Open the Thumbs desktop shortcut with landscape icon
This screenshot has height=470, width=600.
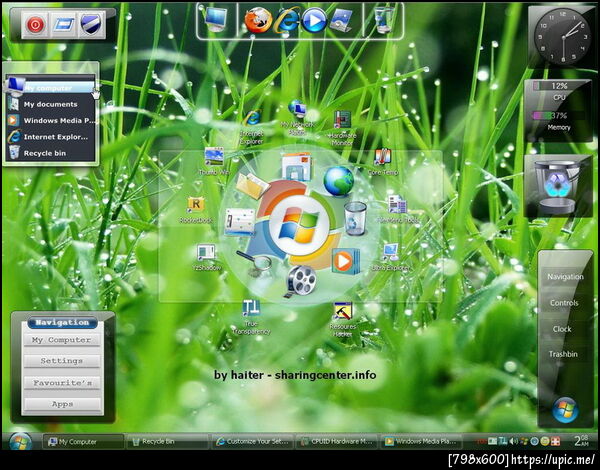(214, 162)
